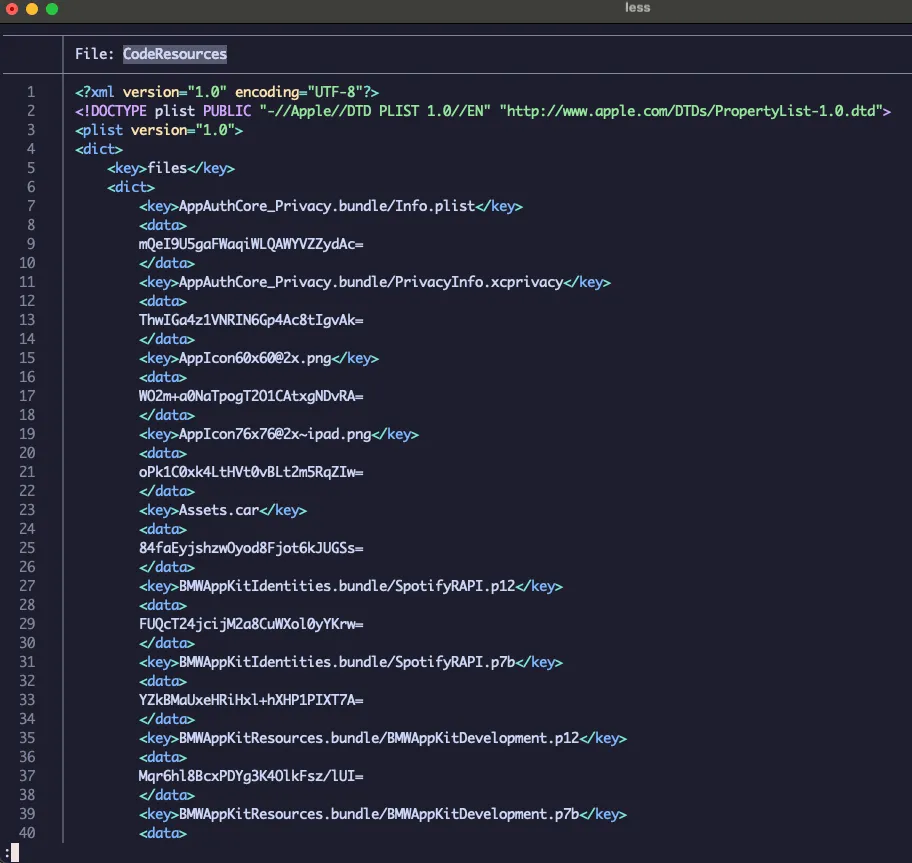Click the Apple PropertyList DTD URL

pyautogui.click(x=691, y=111)
